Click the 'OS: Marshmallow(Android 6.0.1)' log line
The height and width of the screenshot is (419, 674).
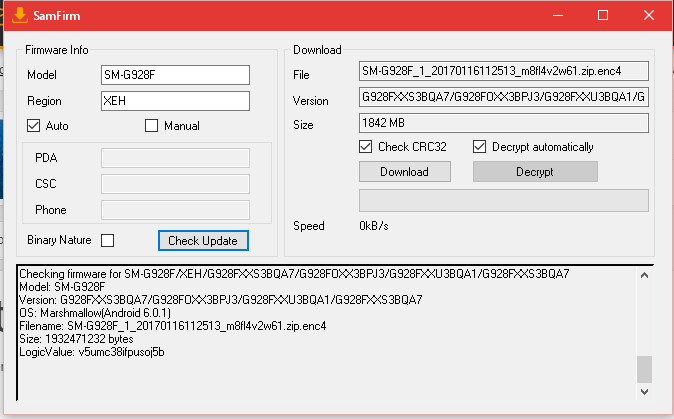point(95,313)
